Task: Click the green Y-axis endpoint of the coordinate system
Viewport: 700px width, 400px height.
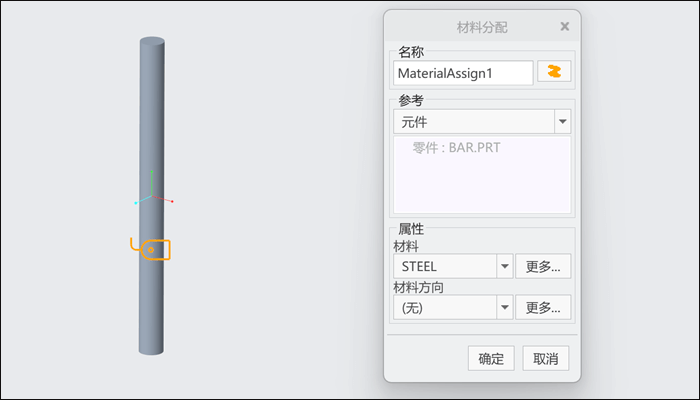Action: coord(152,171)
